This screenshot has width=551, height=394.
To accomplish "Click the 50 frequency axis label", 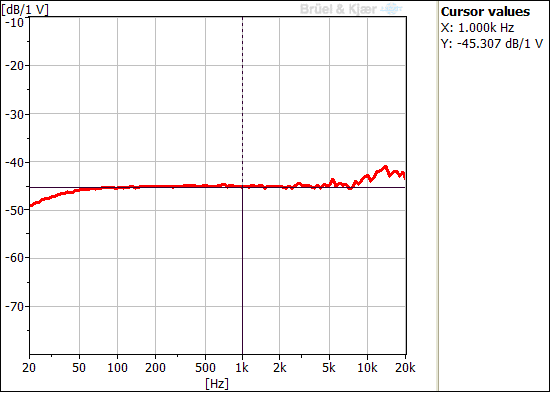I will pyautogui.click(x=79, y=368).
